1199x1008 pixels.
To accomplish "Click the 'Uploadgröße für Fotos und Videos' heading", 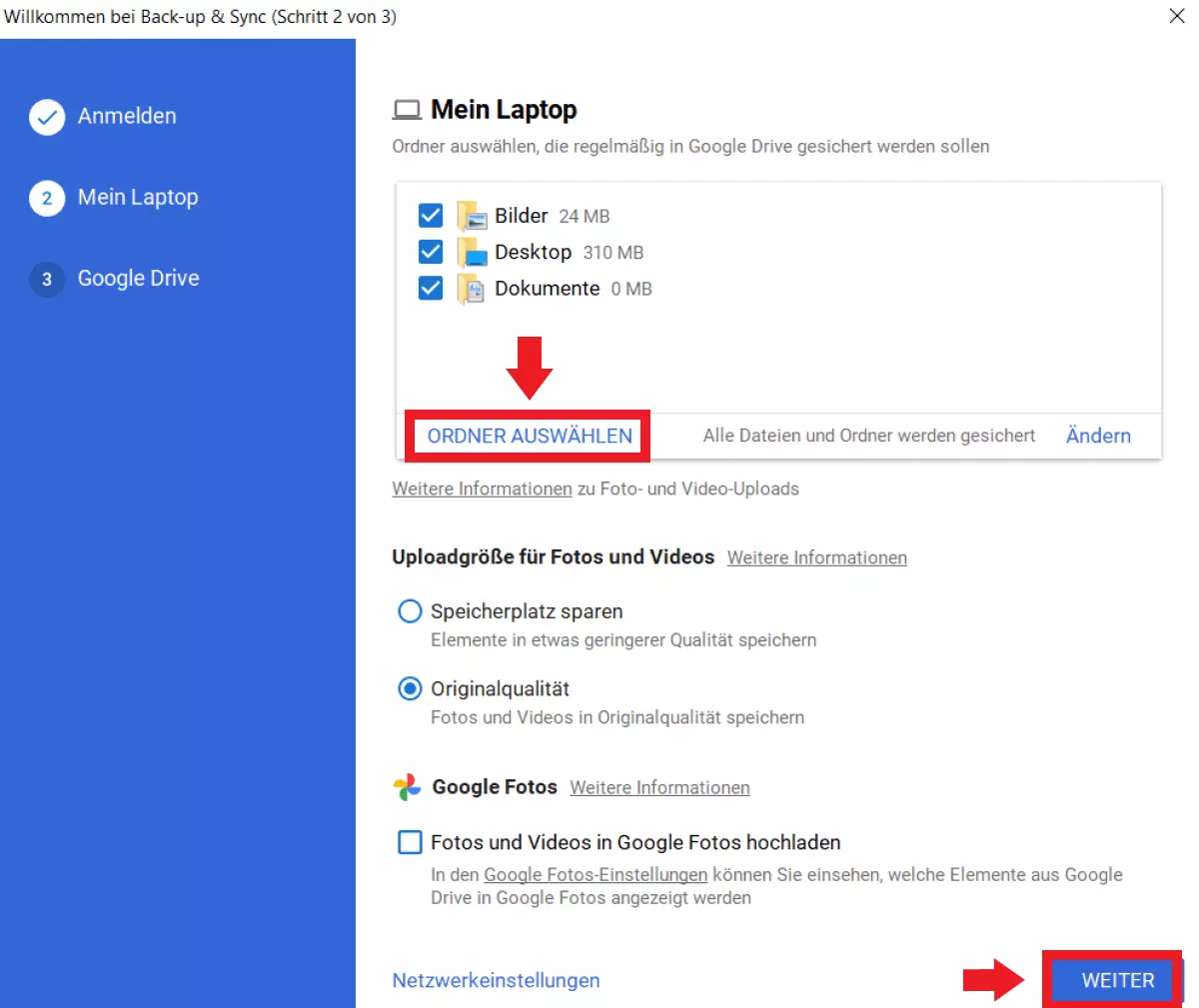I will coord(554,557).
